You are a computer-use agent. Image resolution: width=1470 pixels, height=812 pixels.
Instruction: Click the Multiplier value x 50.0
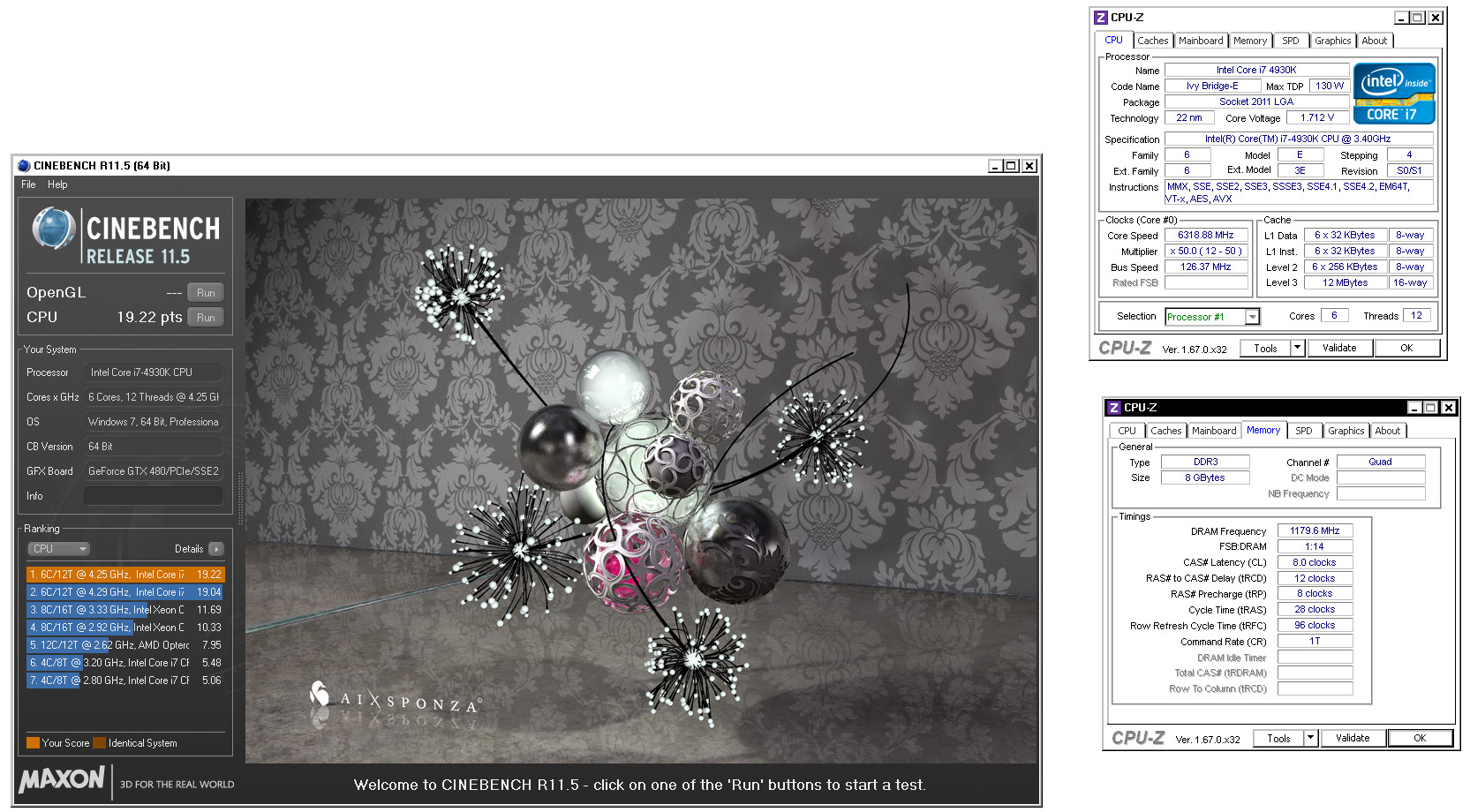click(x=1206, y=251)
